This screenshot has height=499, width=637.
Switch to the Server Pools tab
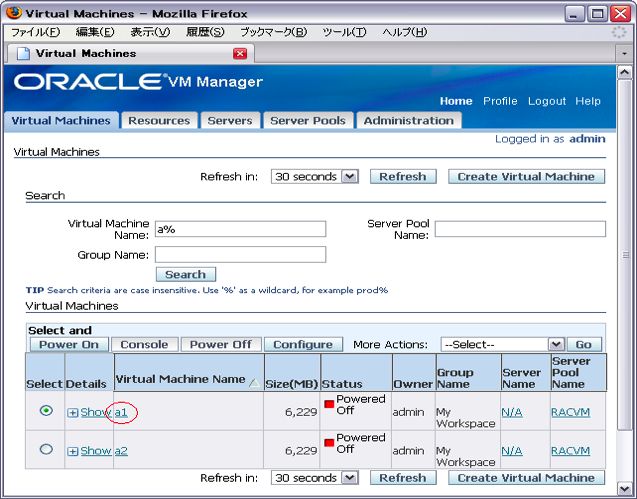(x=308, y=121)
